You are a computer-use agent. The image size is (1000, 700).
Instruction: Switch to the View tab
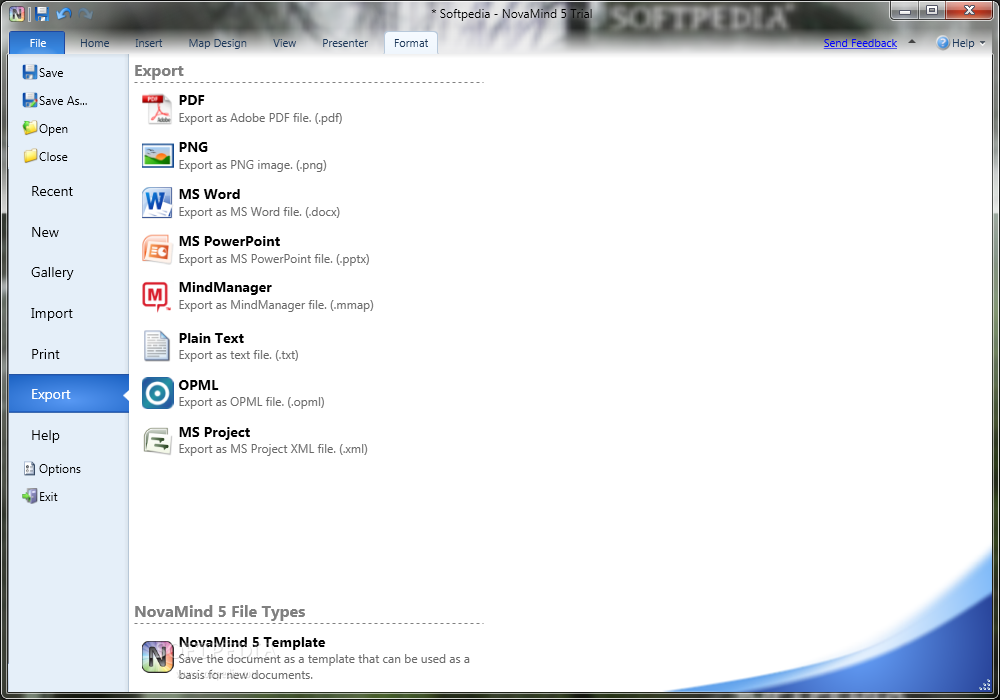pos(284,43)
